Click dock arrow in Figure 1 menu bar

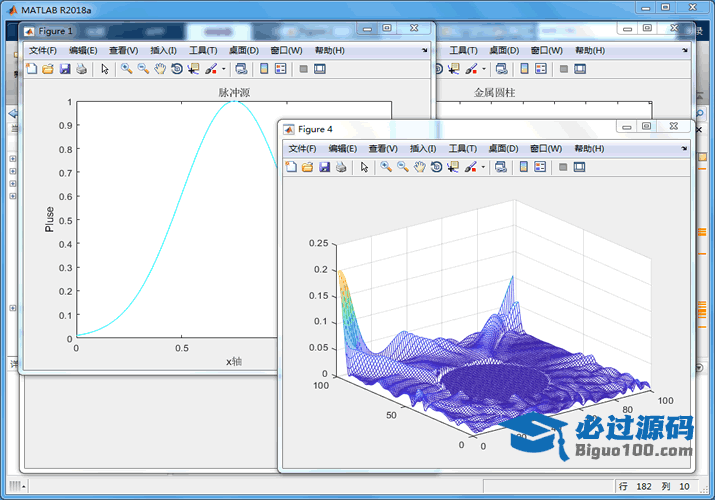tap(425, 50)
